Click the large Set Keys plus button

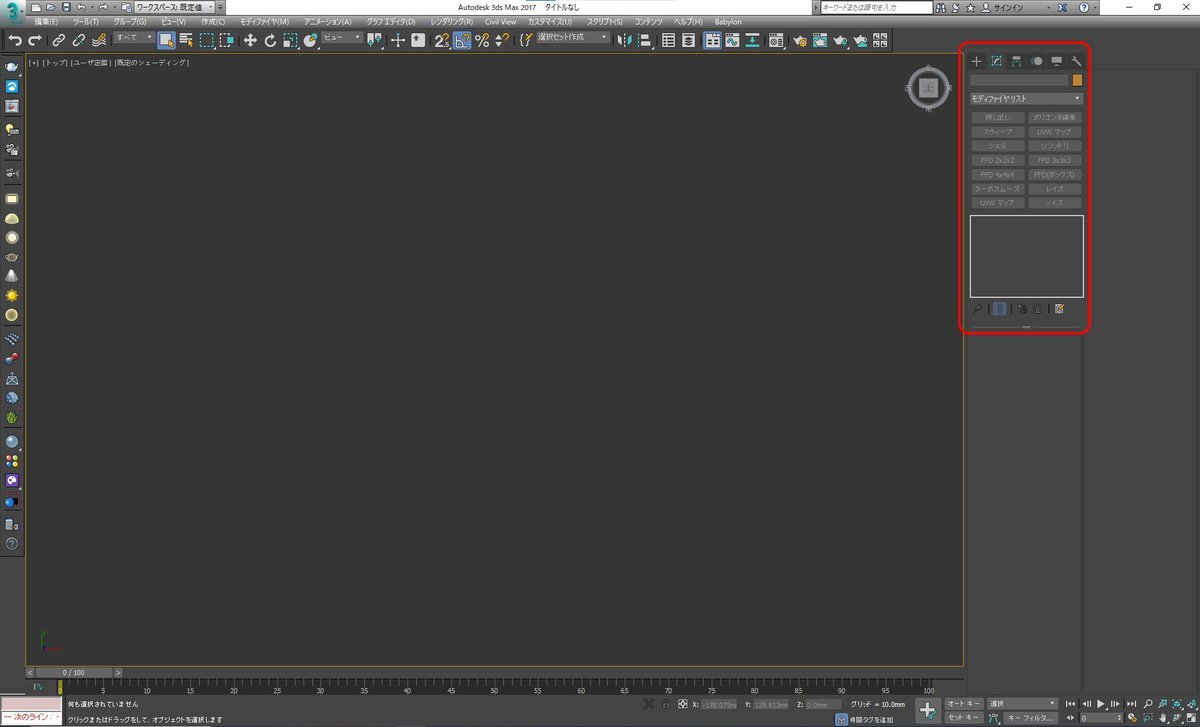927,709
